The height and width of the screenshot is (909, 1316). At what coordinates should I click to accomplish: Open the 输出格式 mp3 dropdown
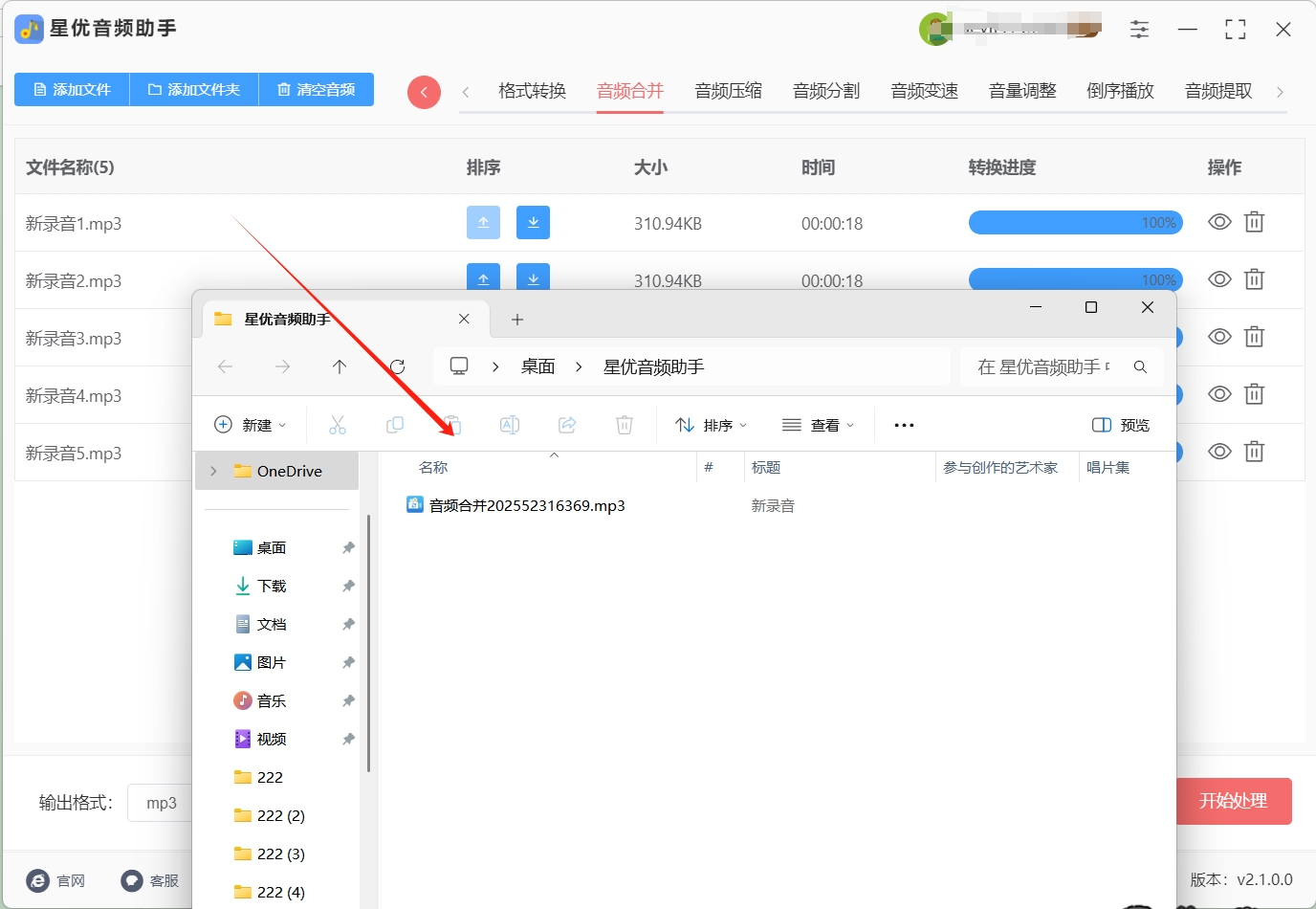coord(162,803)
